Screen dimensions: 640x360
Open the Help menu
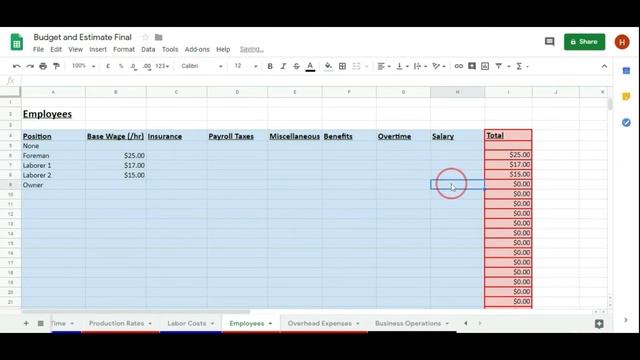click(223, 49)
